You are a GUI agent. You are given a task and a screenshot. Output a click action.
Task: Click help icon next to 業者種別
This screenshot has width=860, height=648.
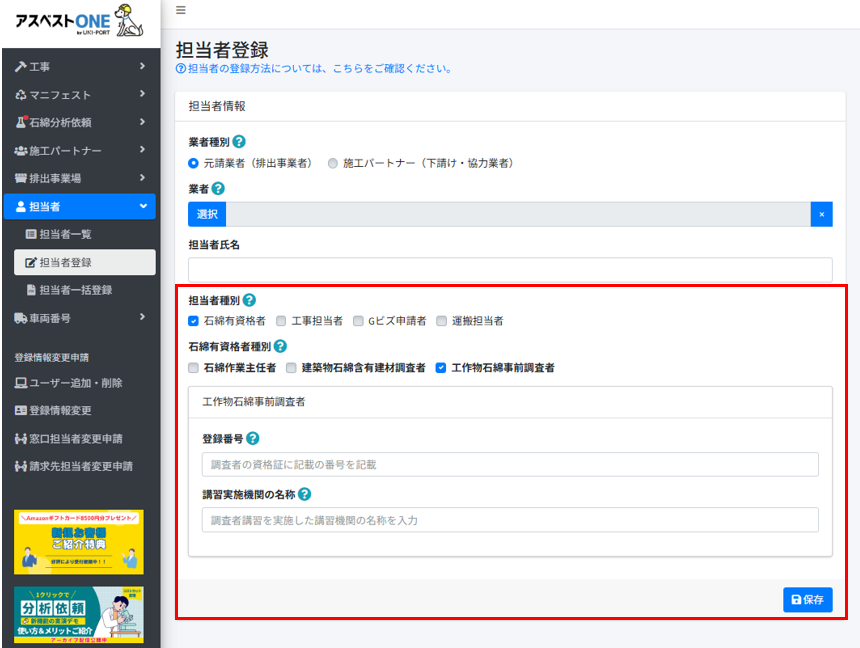[x=239, y=143]
